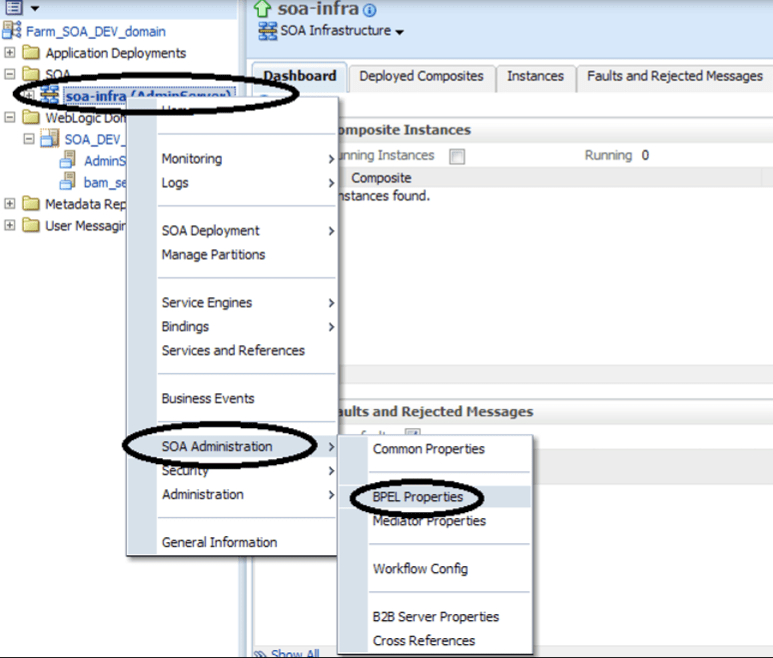773x658 pixels.
Task: Click the Application Deployments folder icon
Action: 31,53
